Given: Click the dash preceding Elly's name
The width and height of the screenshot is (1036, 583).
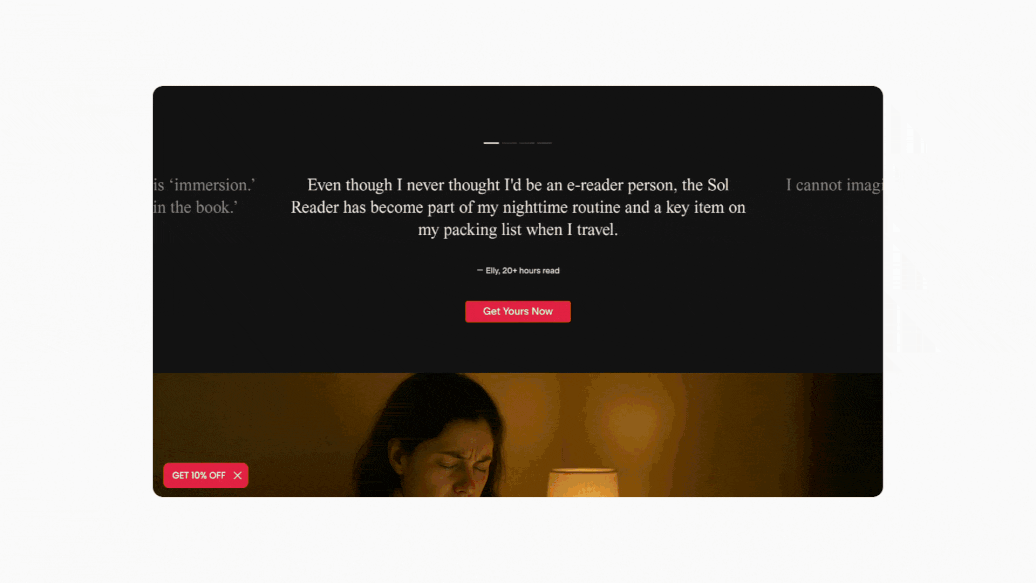Looking at the screenshot, I should [480, 270].
